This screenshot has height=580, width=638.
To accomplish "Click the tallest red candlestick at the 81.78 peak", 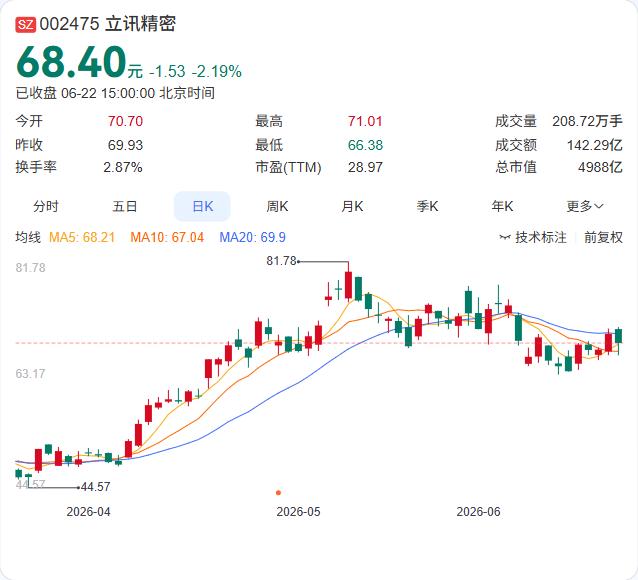I will [x=348, y=285].
